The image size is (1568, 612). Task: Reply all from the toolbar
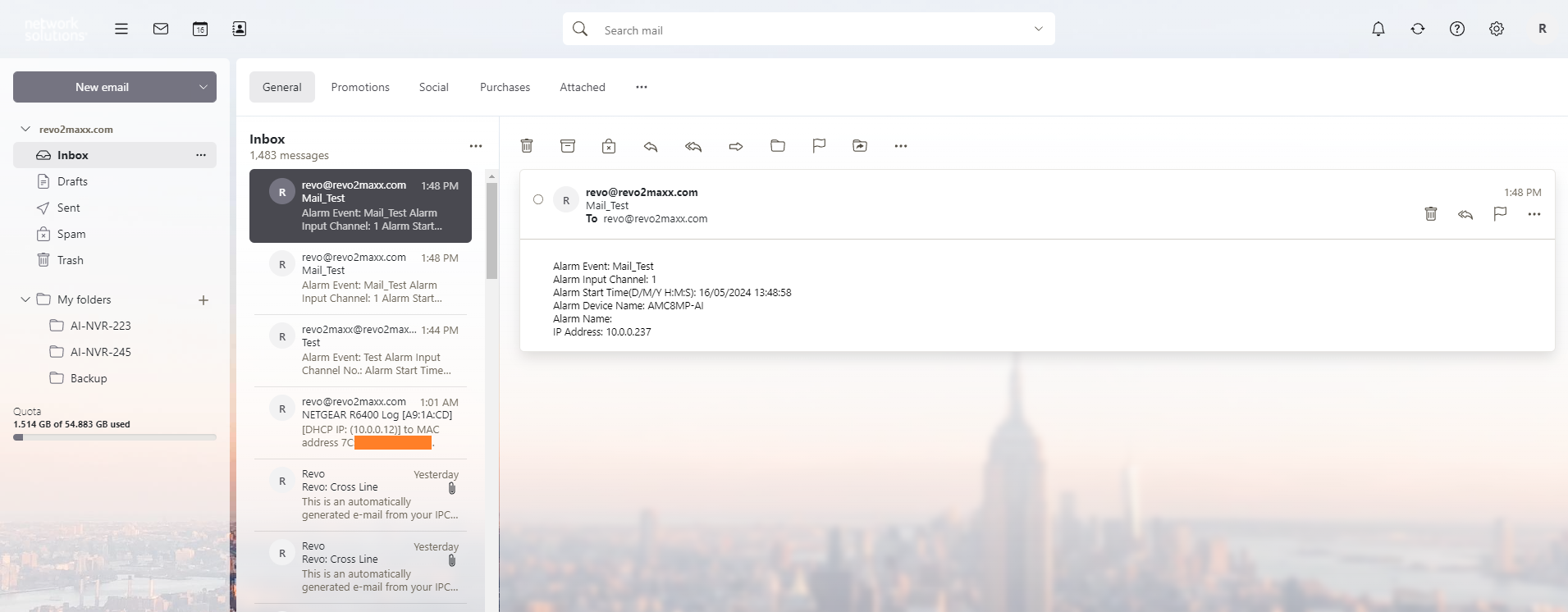(x=693, y=146)
